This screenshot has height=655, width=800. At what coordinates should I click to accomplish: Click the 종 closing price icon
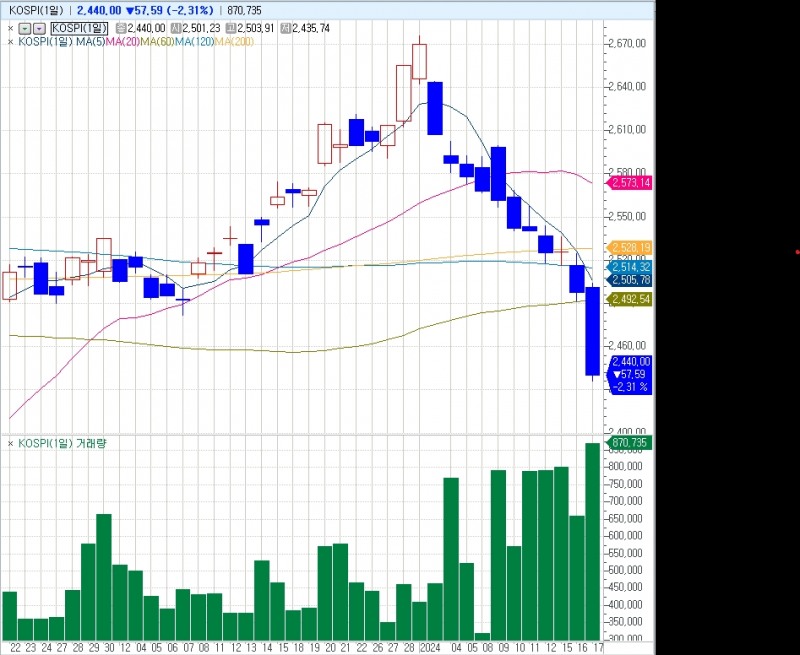[121, 29]
